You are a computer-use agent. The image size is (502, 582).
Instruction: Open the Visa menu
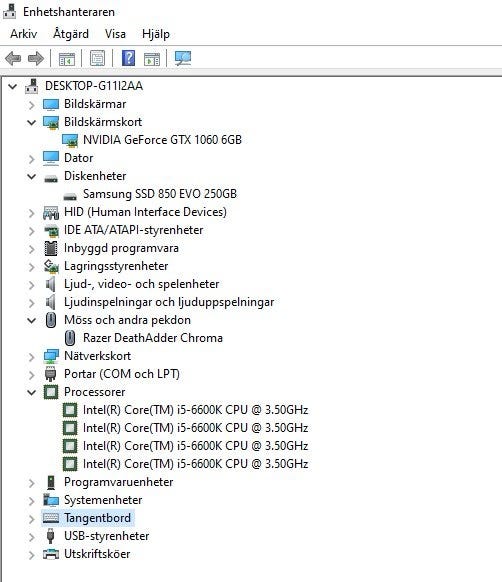115,34
